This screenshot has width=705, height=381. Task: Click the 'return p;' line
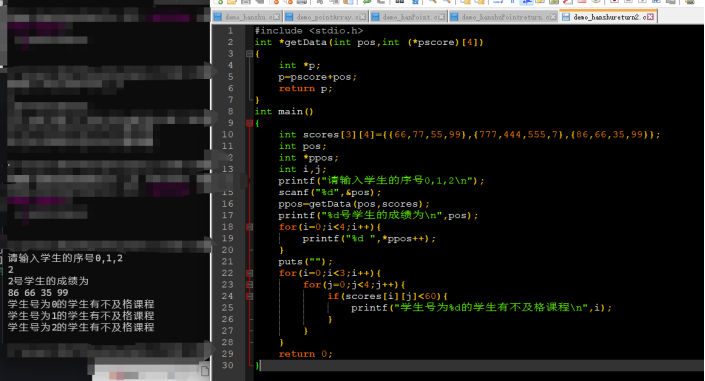[x=305, y=89]
